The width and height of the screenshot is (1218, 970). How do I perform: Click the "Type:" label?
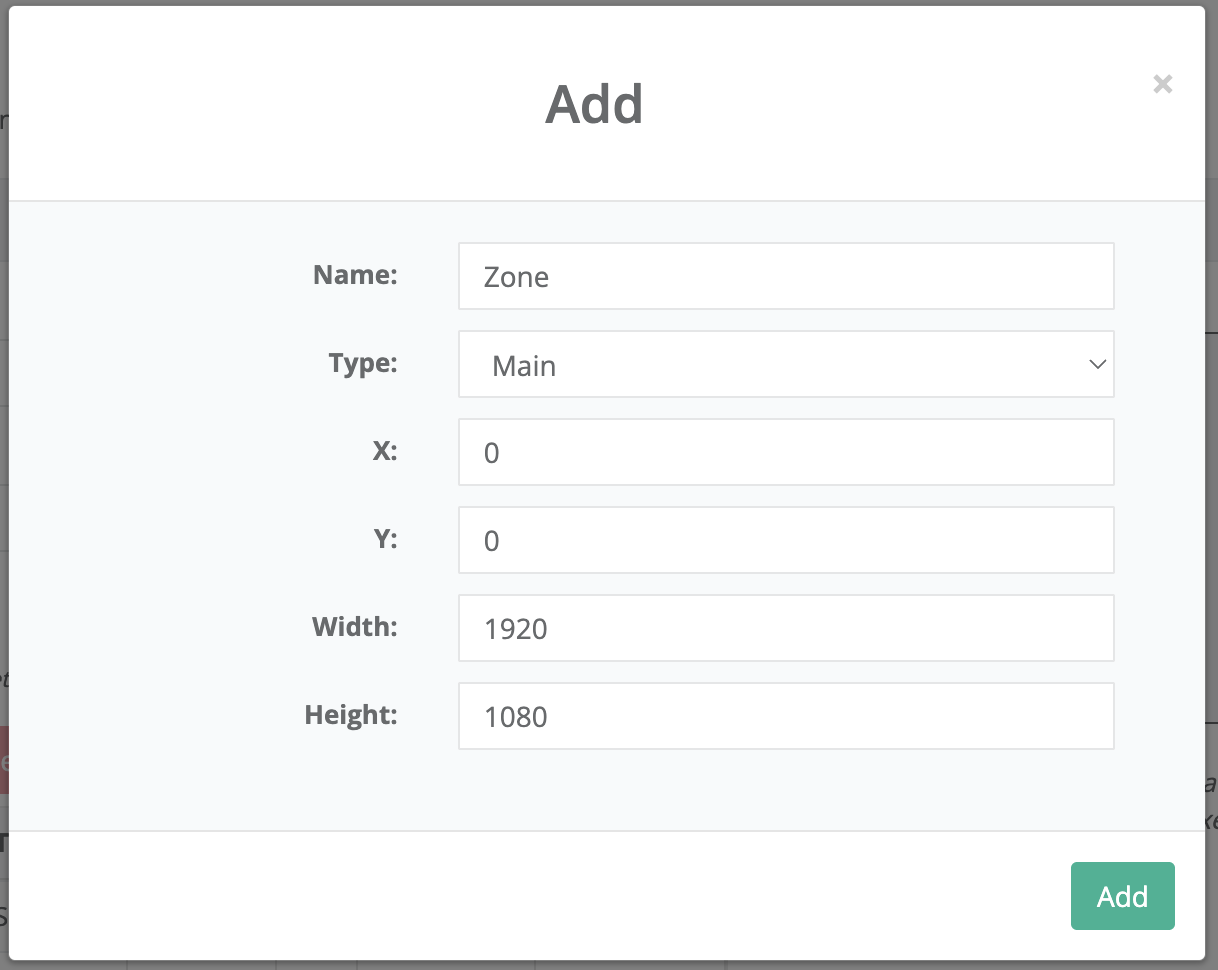(x=362, y=363)
